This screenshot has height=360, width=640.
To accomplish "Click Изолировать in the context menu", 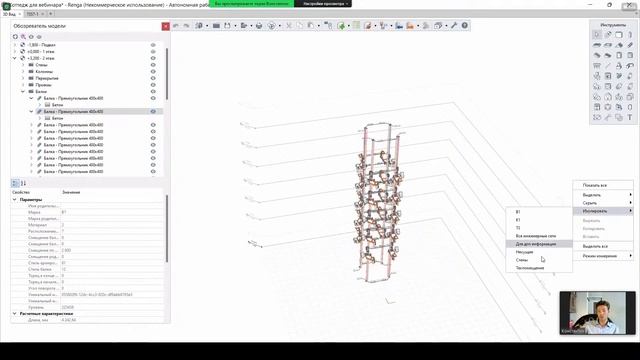I will click(x=603, y=211).
